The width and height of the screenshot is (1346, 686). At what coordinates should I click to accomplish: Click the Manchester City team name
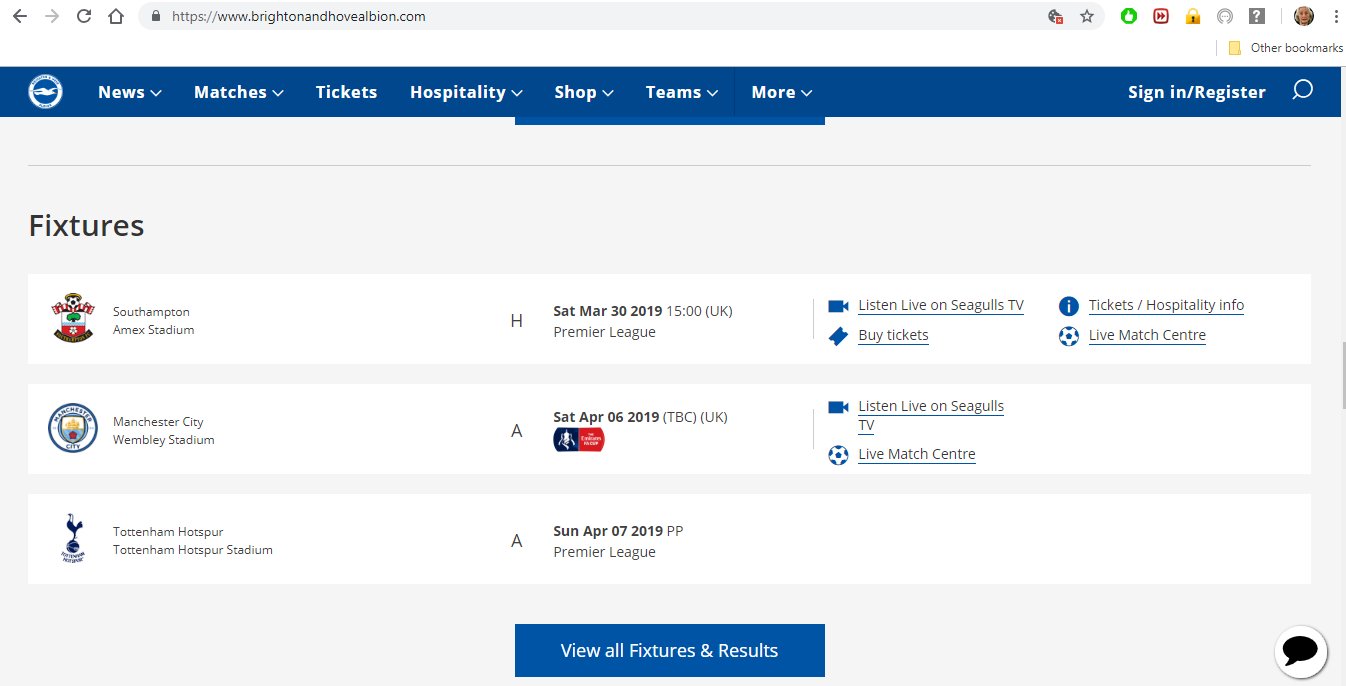[x=158, y=421]
